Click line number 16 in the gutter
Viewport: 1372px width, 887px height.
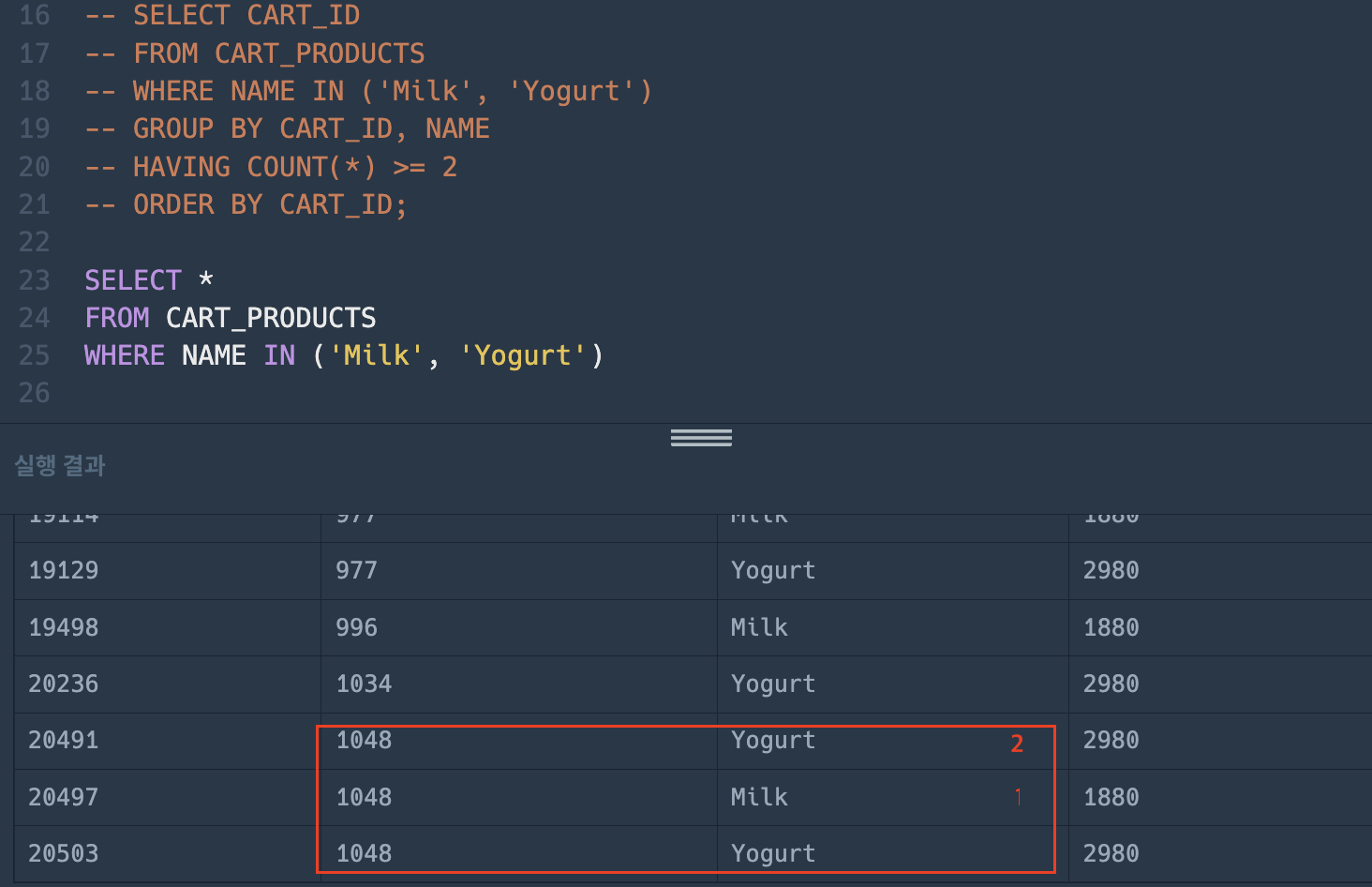tap(35, 16)
